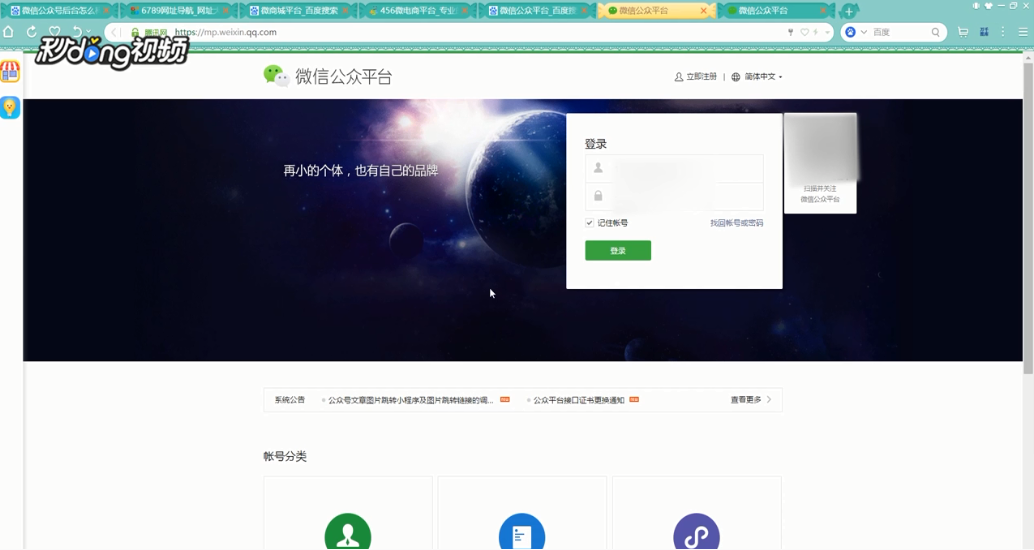Image resolution: width=1034 pixels, height=550 pixels.
Task: Click the purple mini-program account type icon
Action: 696,532
